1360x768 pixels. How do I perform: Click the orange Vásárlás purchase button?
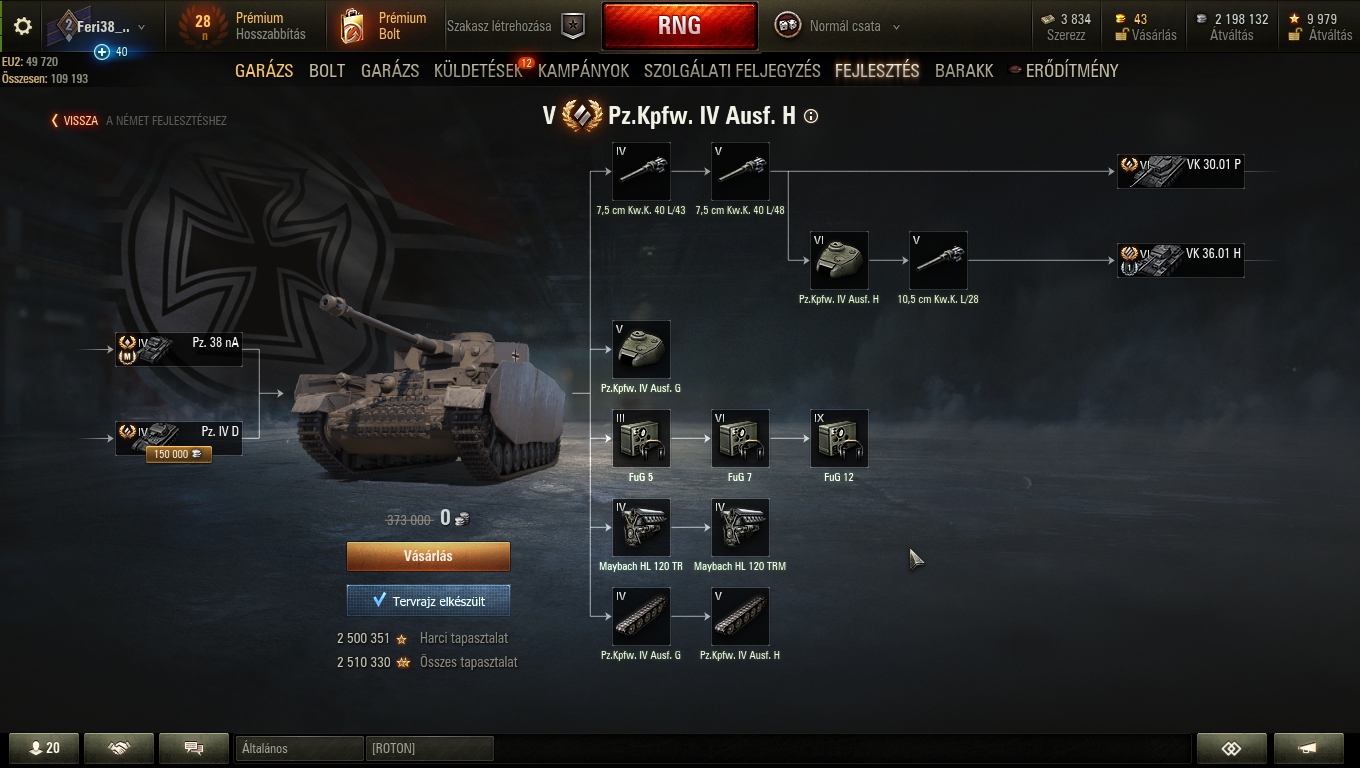[x=428, y=556]
